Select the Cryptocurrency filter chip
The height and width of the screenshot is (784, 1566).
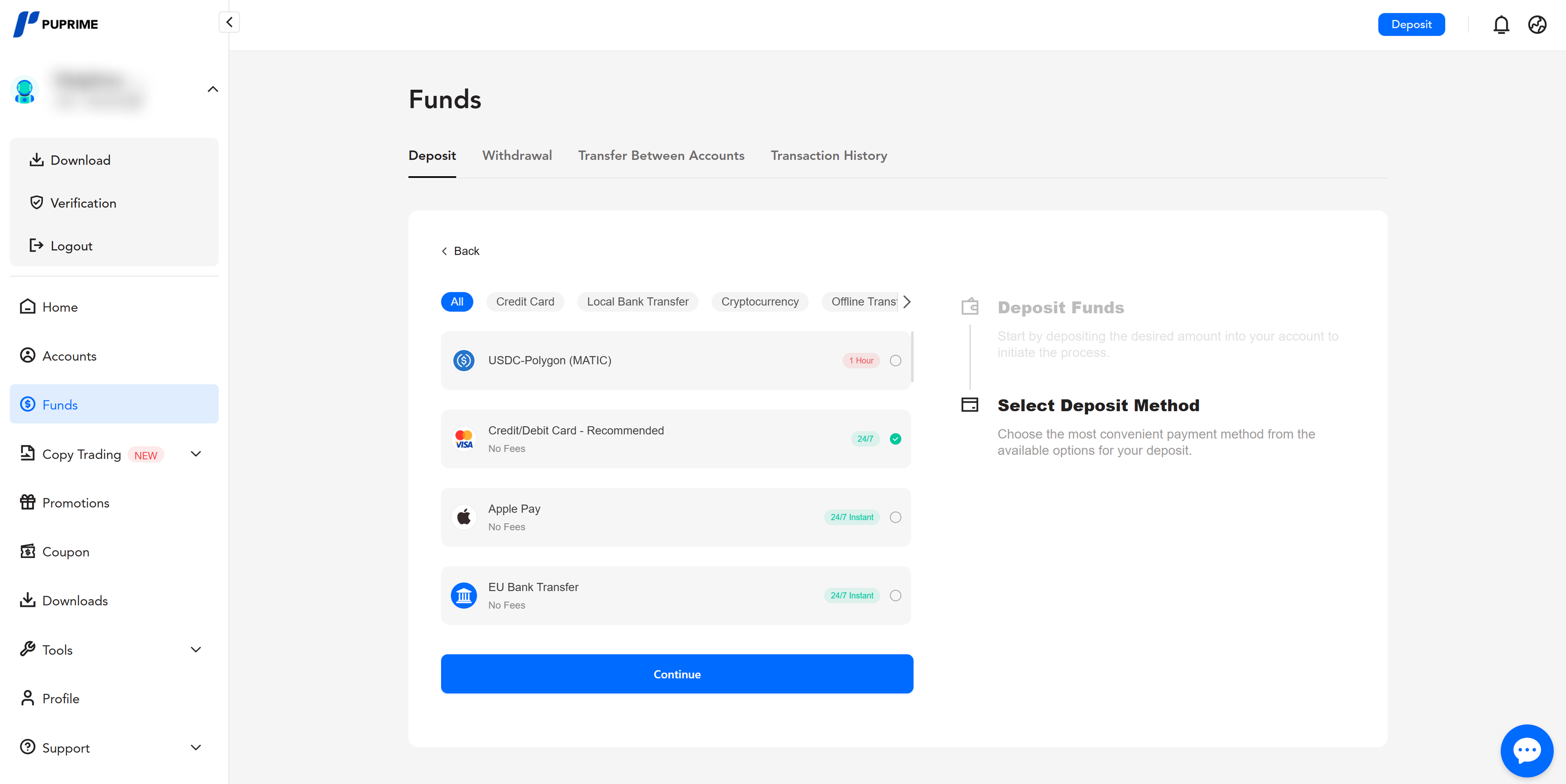coord(759,301)
